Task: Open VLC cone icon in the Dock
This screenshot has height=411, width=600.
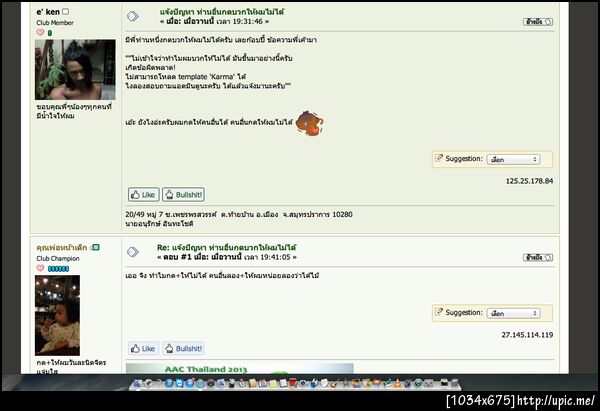Action: [397, 383]
